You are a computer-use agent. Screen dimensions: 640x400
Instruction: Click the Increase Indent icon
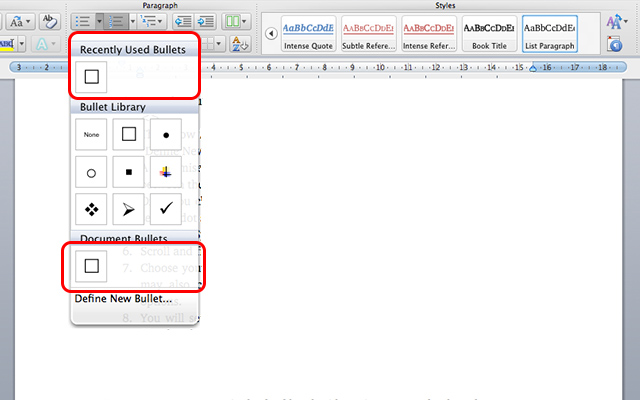click(x=205, y=20)
